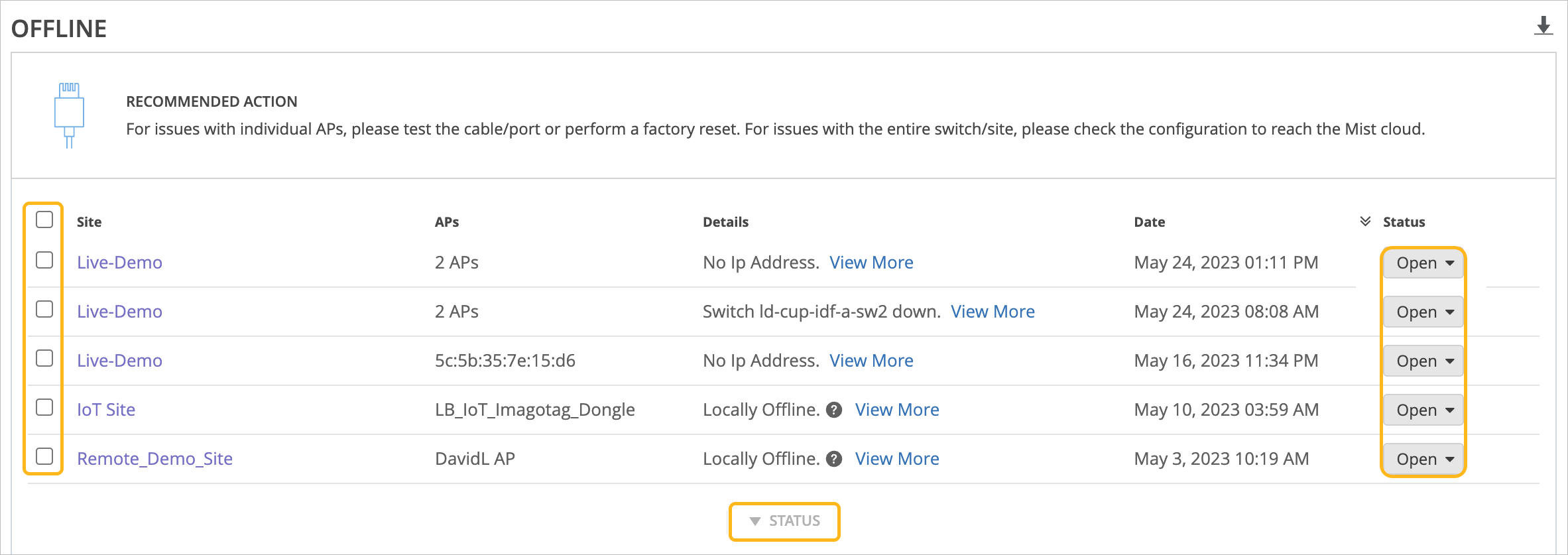Screen dimensions: 1568x555
Task: Click the STATUS dropdown button below the table
Action: (784, 521)
